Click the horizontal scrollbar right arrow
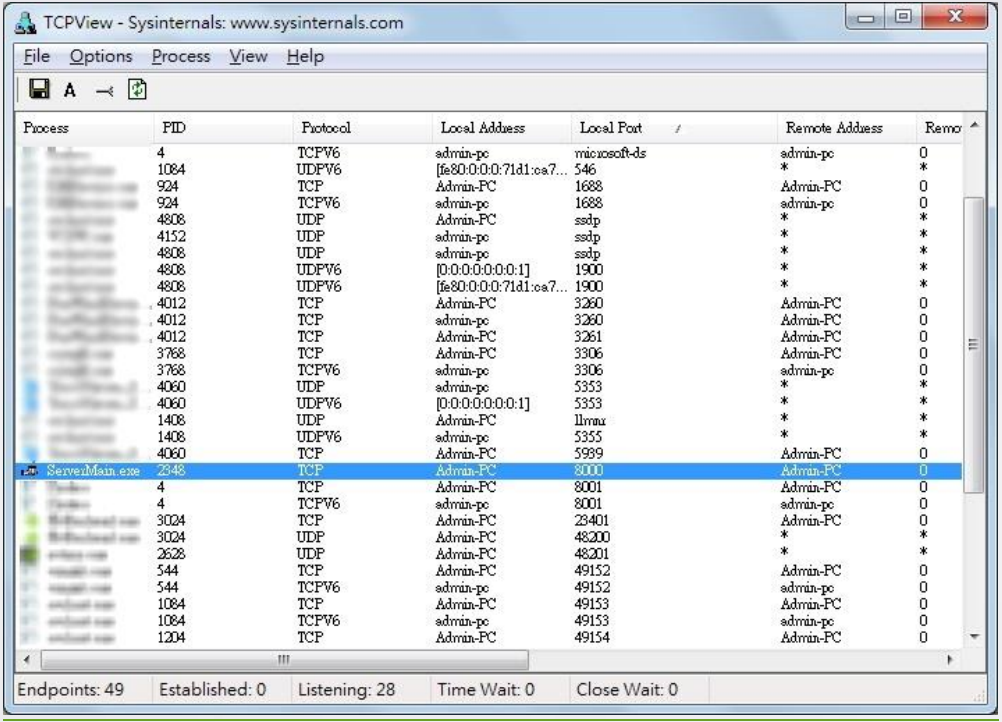The width and height of the screenshot is (1002, 722). [x=950, y=659]
